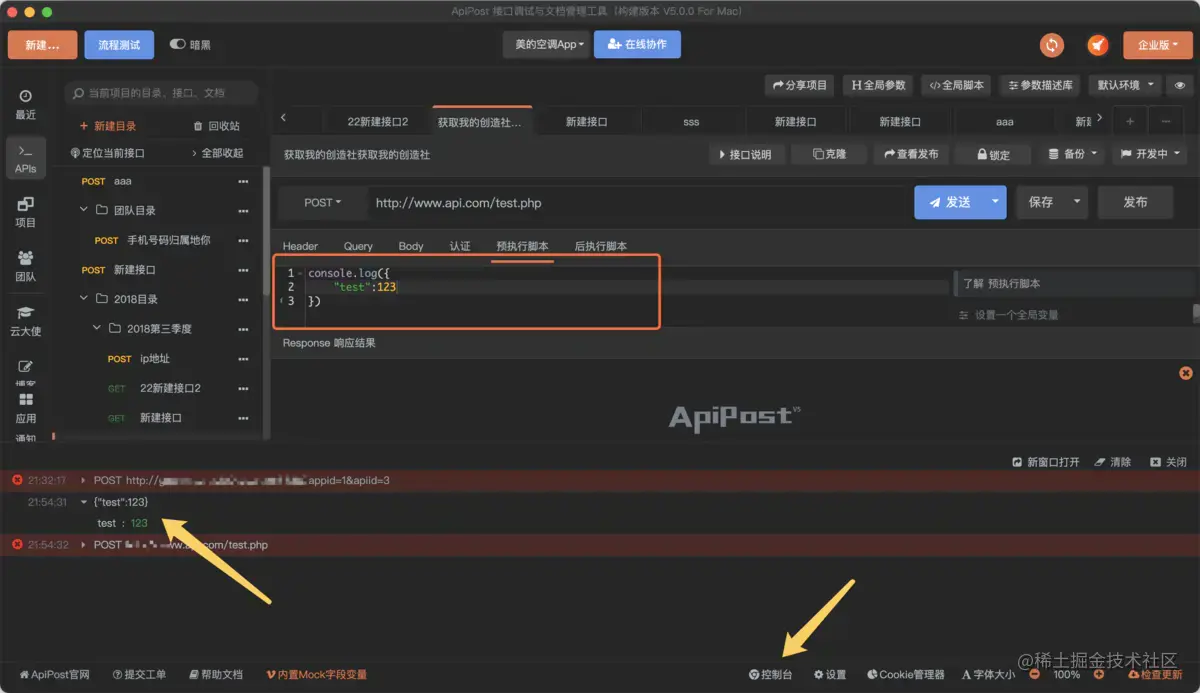Open more options for 22新建接口2 row
This screenshot has width=1200, height=693.
243,389
